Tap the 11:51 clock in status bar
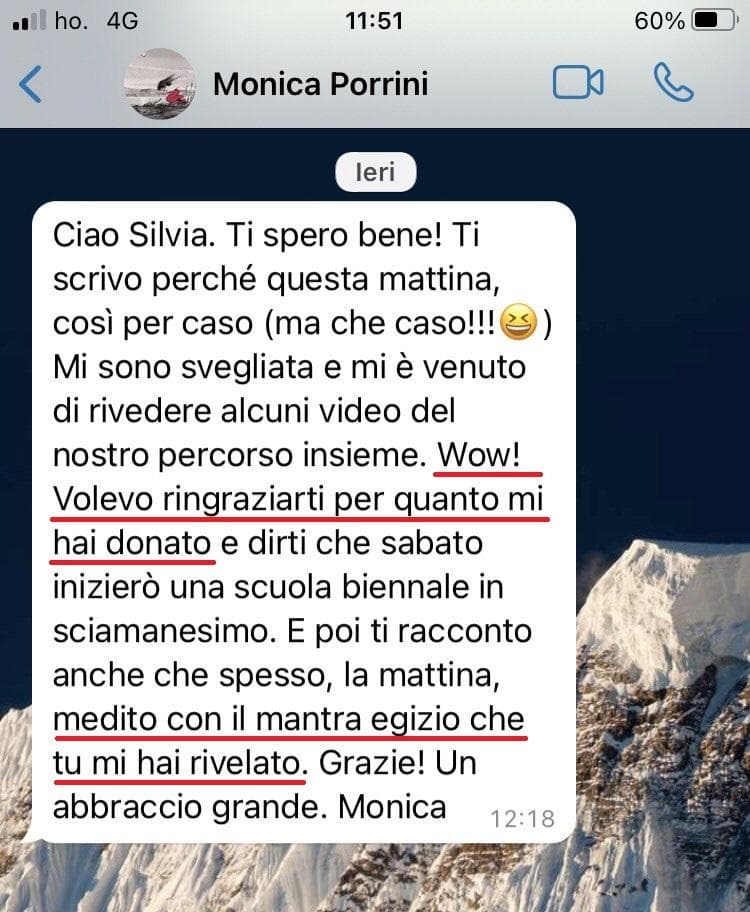 click(x=374, y=21)
